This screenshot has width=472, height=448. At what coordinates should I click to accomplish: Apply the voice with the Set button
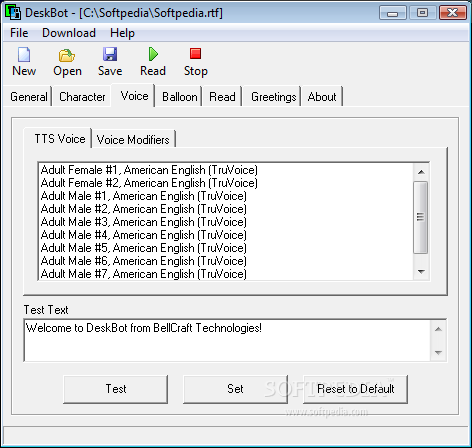click(x=235, y=389)
